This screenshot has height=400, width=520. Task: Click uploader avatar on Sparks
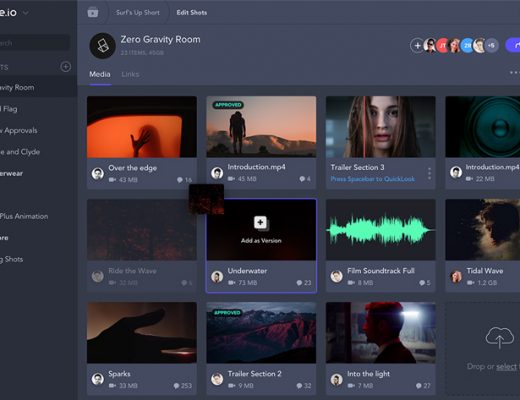[98, 379]
